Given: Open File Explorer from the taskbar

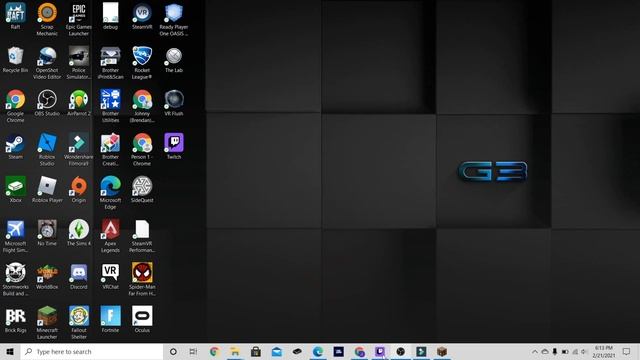Looking at the screenshot, I should (x=235, y=351).
